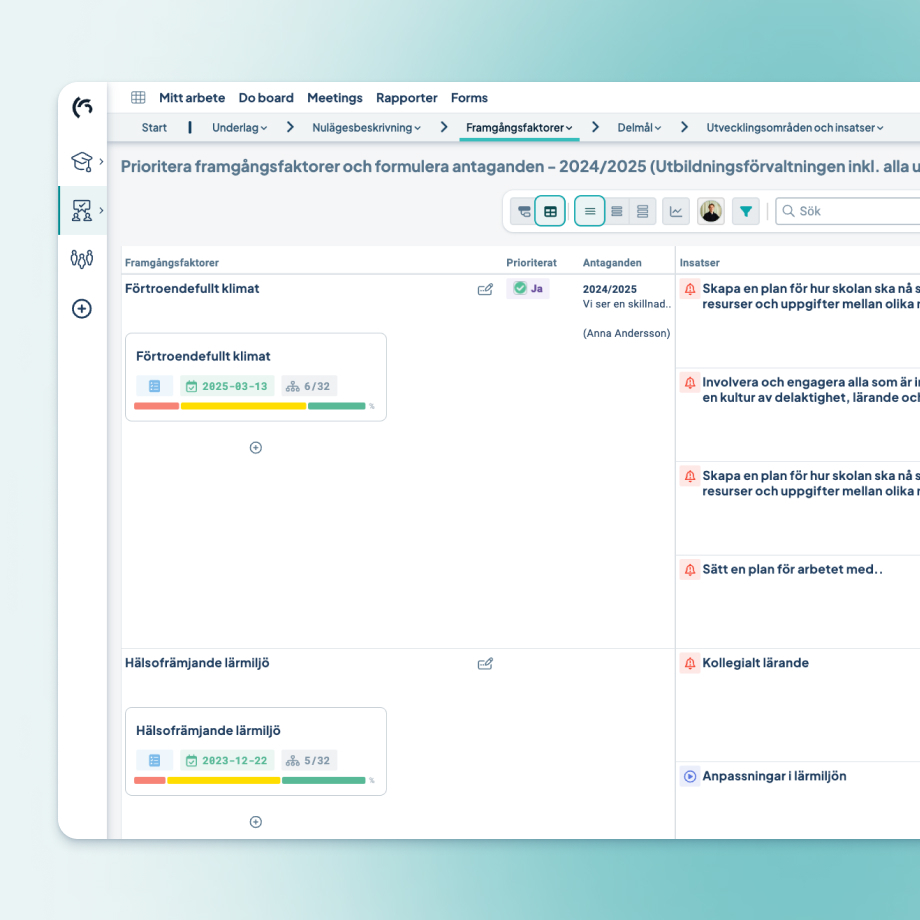Click edit icon for Hälsofrämjande lärmiljö row
This screenshot has height=920, width=920.
coord(485,663)
